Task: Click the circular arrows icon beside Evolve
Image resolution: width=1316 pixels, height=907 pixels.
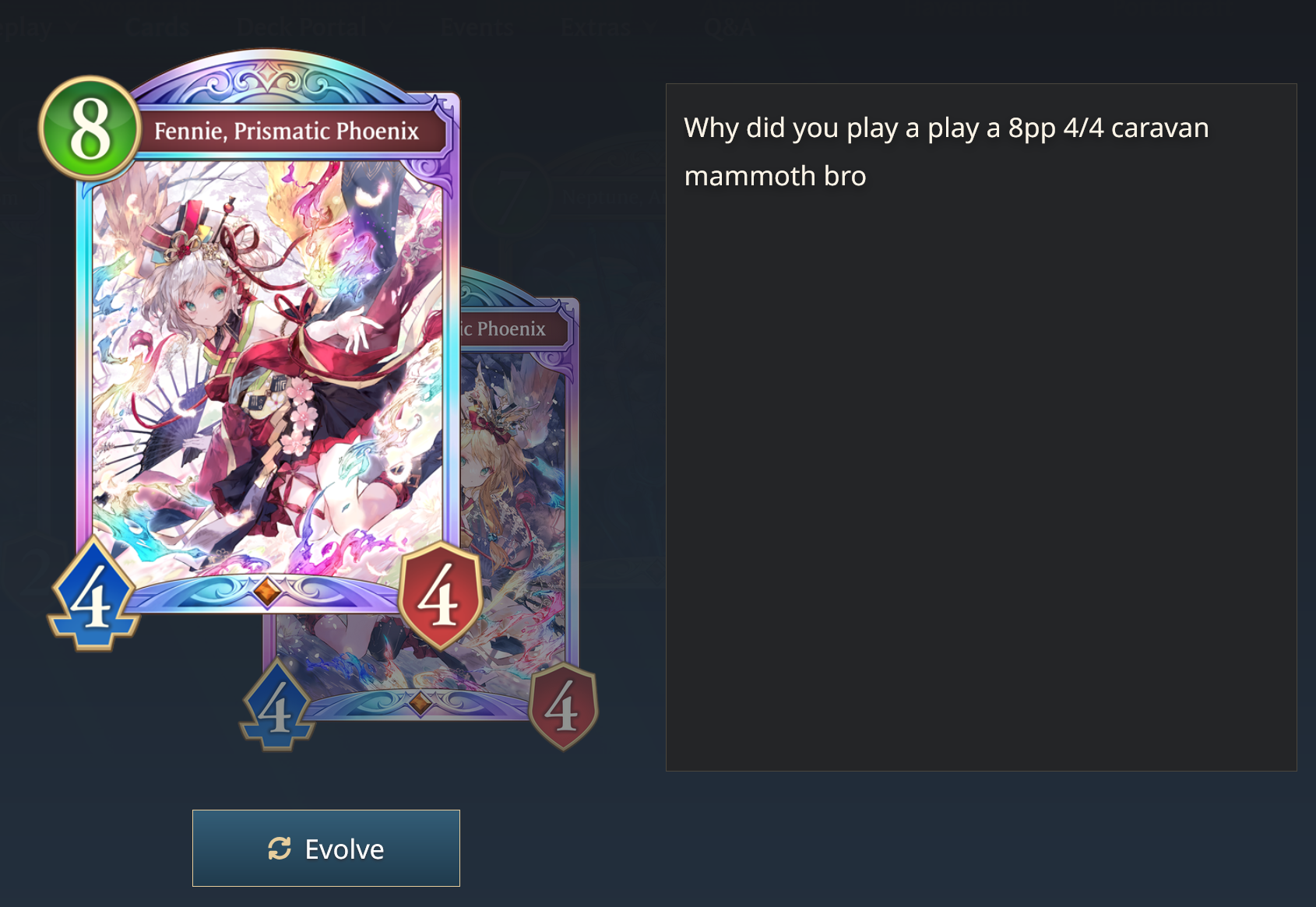Action: pyautogui.click(x=280, y=849)
